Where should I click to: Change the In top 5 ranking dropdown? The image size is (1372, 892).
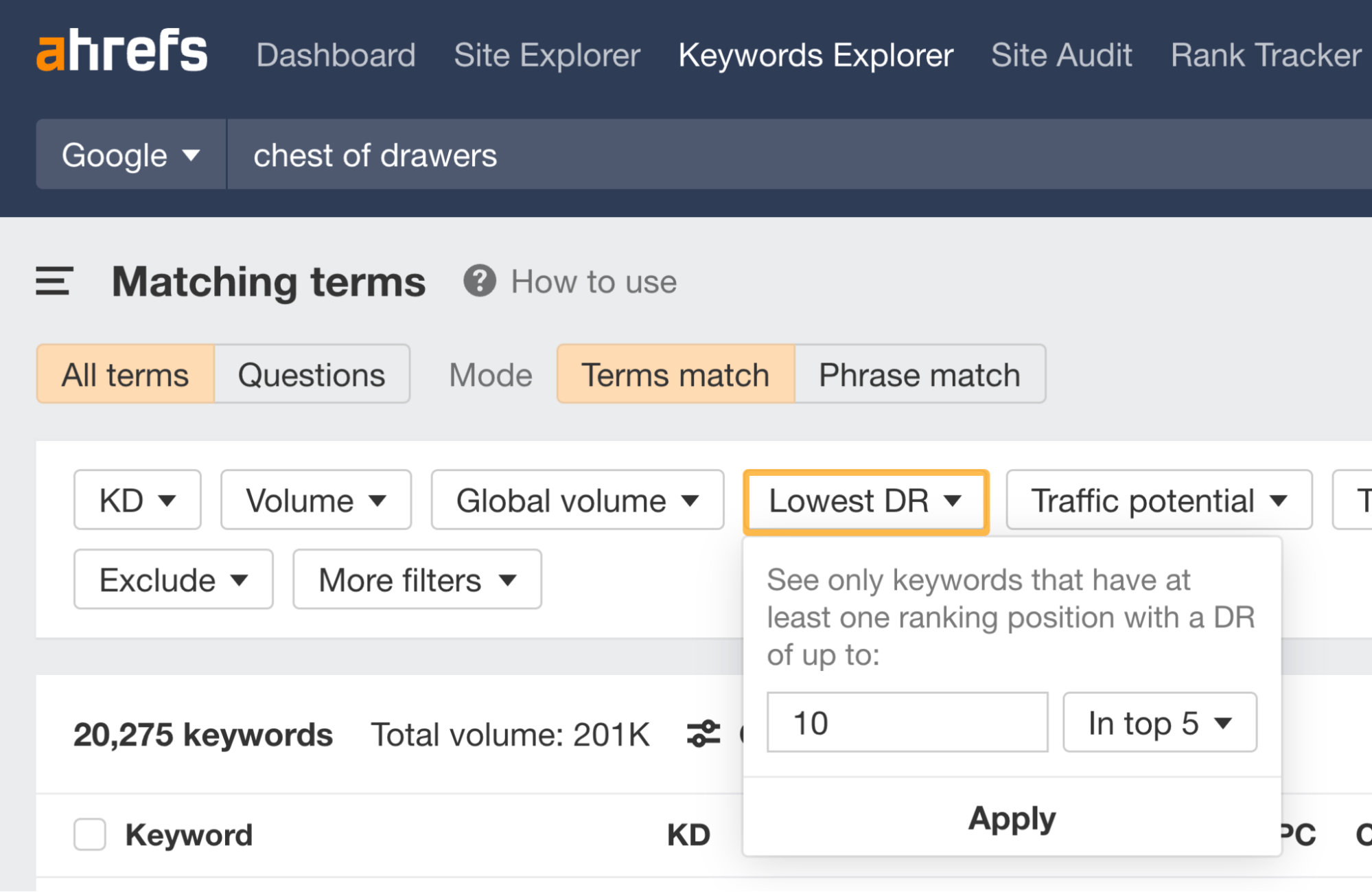pos(1159,722)
